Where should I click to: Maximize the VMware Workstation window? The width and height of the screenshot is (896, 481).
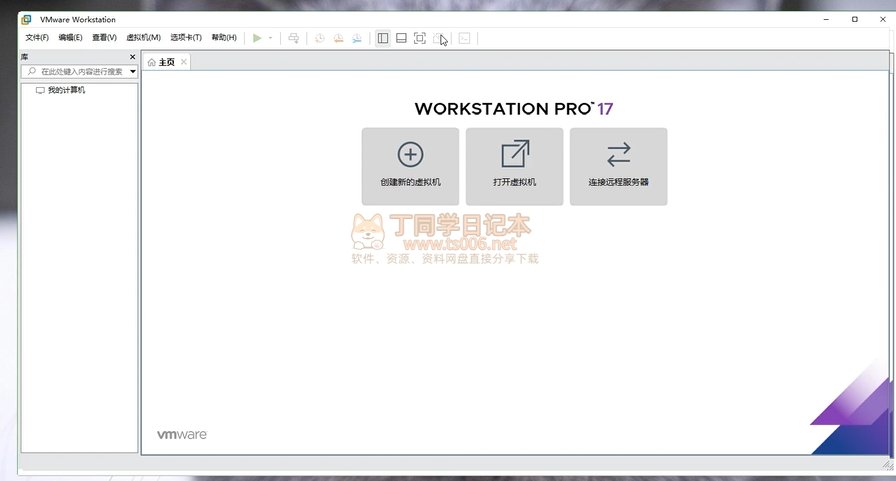click(x=855, y=19)
